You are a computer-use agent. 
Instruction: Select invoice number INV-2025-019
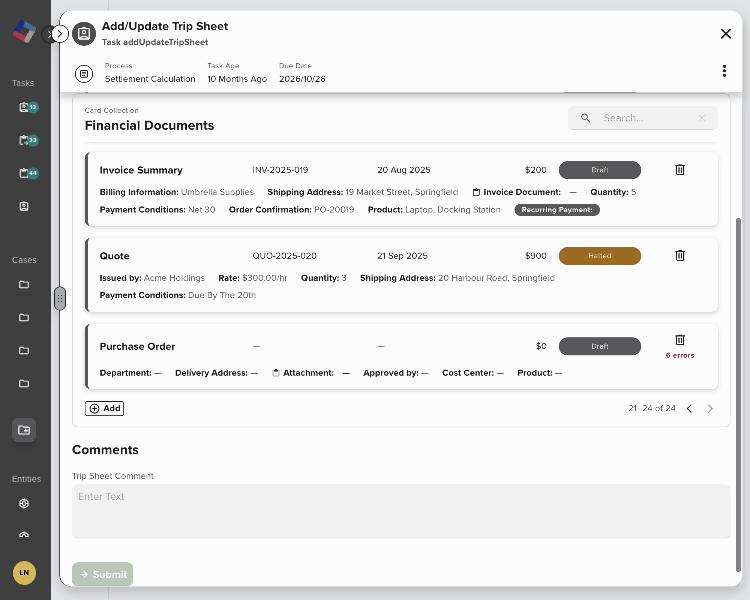coord(280,170)
